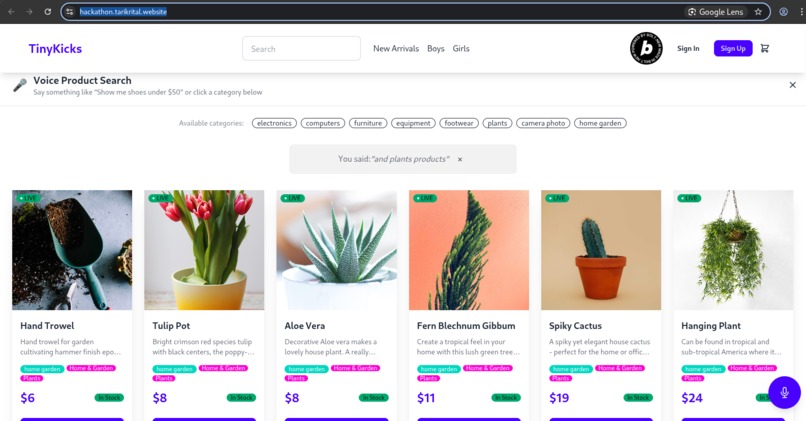Click the Spiky Cactus product title
Viewport: 806px width, 421px height.
(x=575, y=326)
